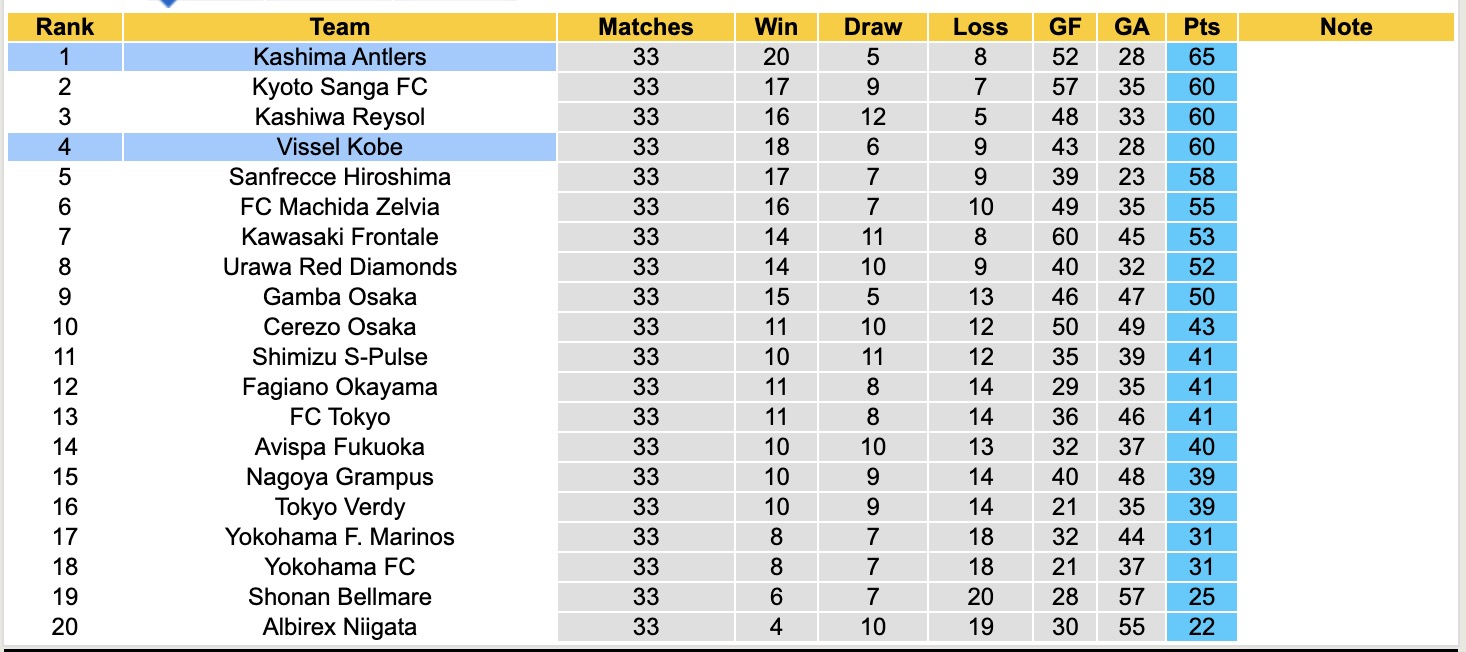The height and width of the screenshot is (652, 1466).
Task: Click the rank 10 cell for Cerezo Osaka
Action: pyautogui.click(x=64, y=327)
